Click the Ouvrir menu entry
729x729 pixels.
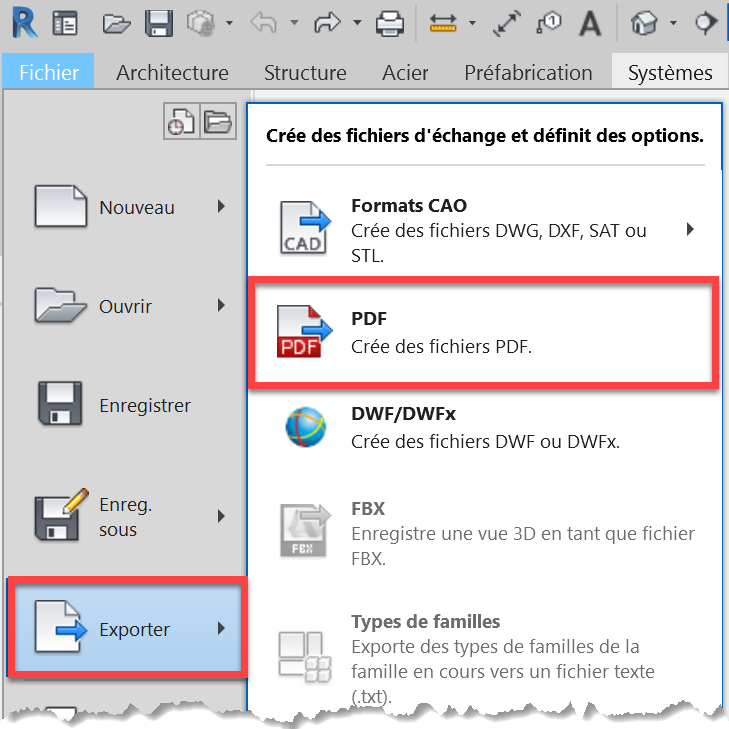(126, 305)
